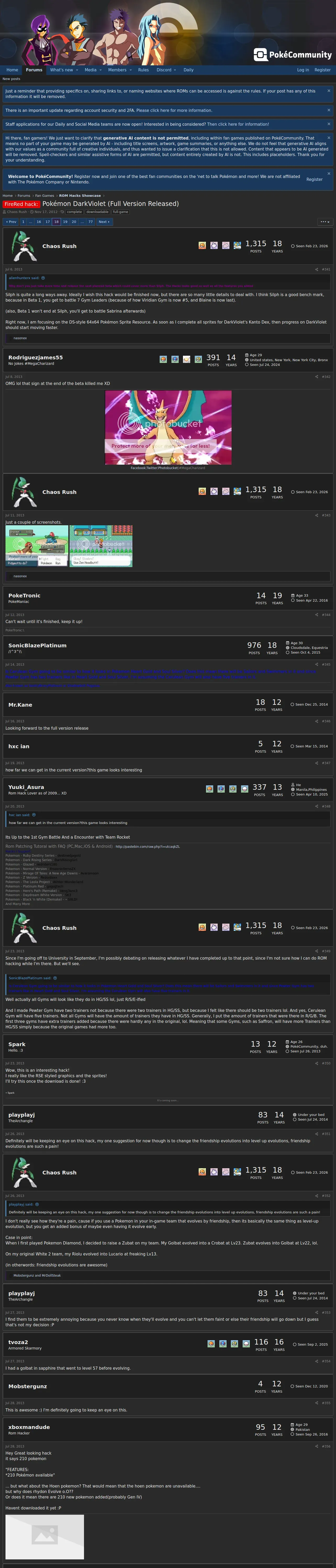Open the What's new tab
Viewport: 336px width, 1568px height.
click(x=61, y=70)
